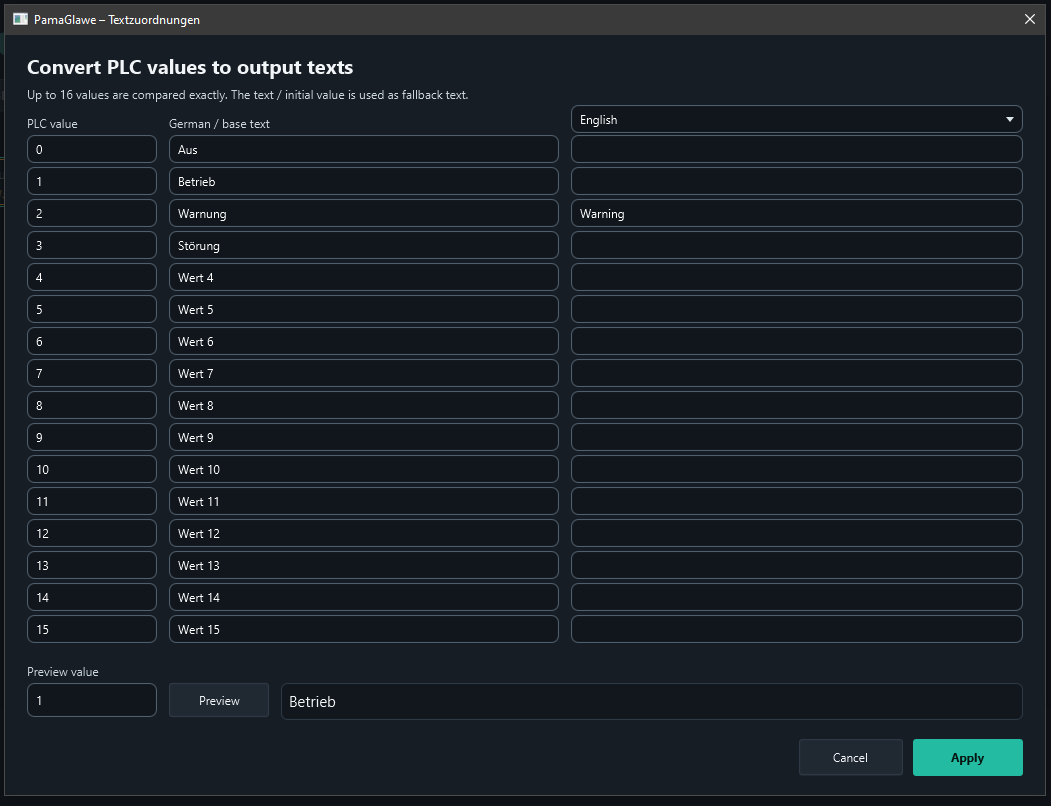Click the empty English field beside 'Wert 12'
Viewport: 1051px width, 806px height.
796,533
